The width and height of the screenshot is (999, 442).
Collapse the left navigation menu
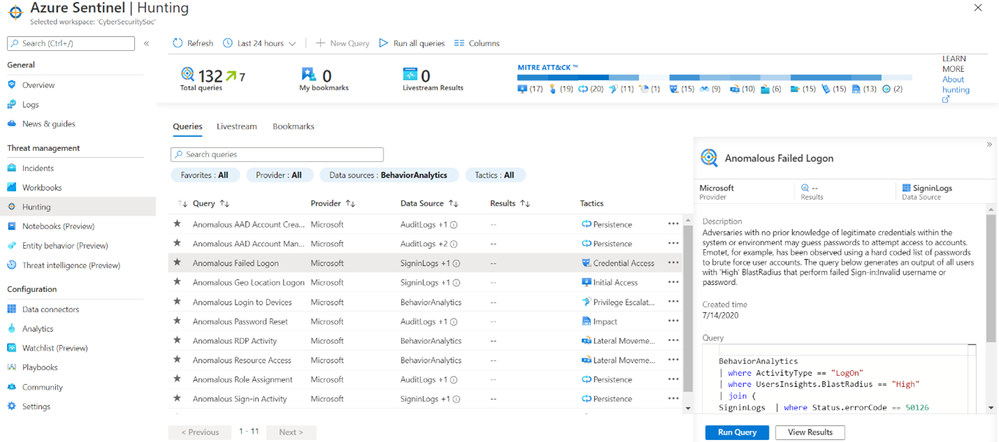[146, 43]
